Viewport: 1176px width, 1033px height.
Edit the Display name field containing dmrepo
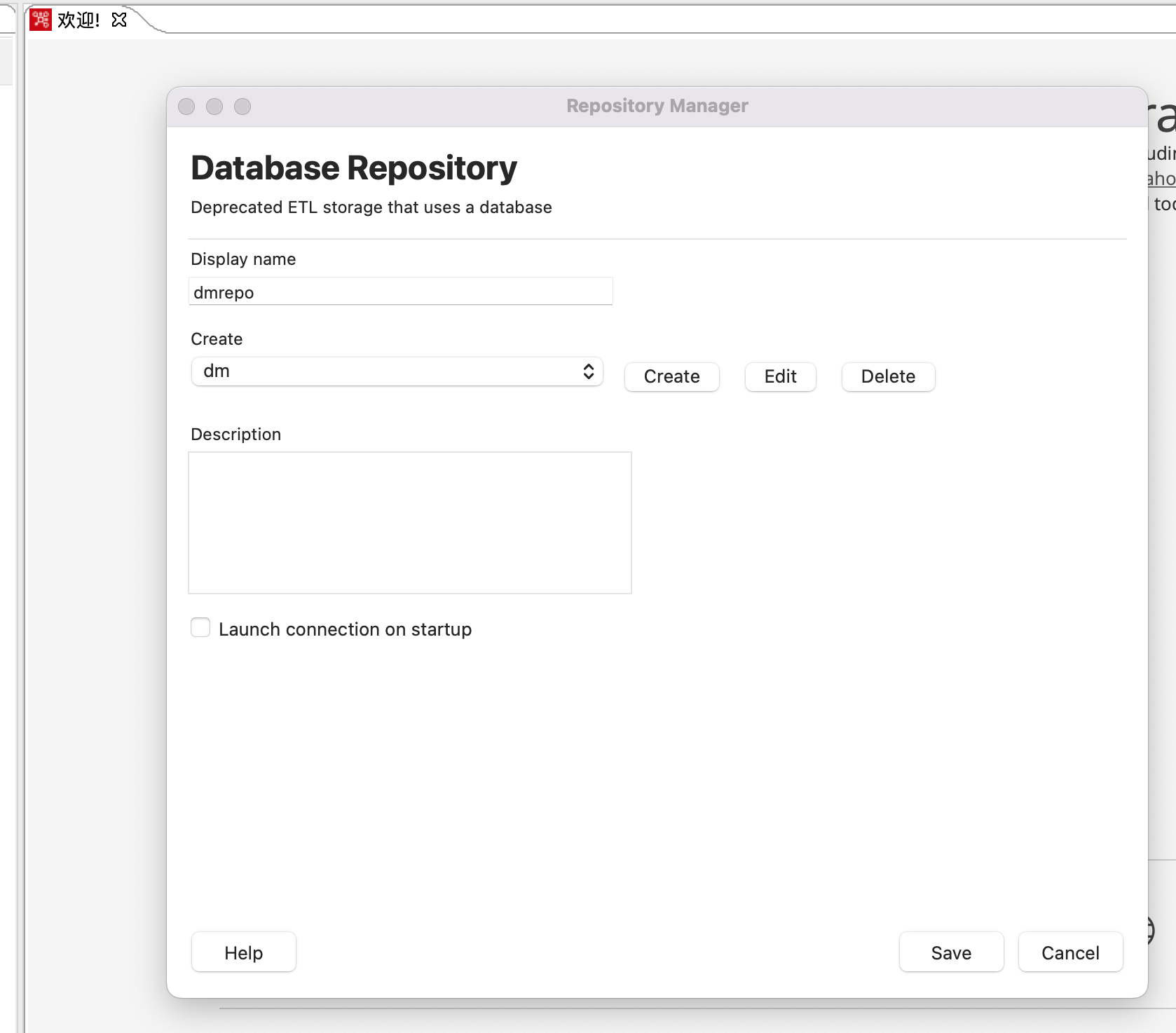[401, 292]
